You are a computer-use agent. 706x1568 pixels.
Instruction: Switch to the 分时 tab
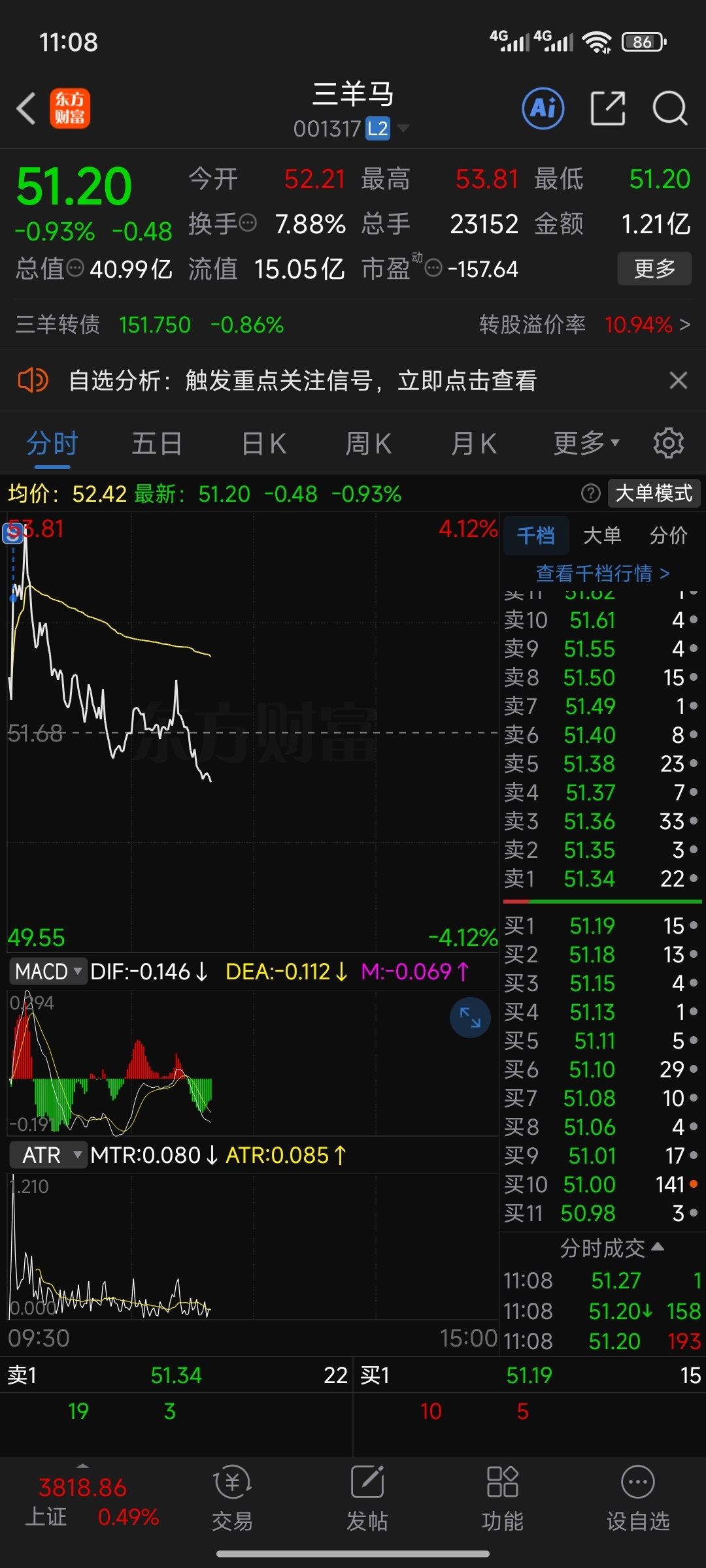point(52,444)
